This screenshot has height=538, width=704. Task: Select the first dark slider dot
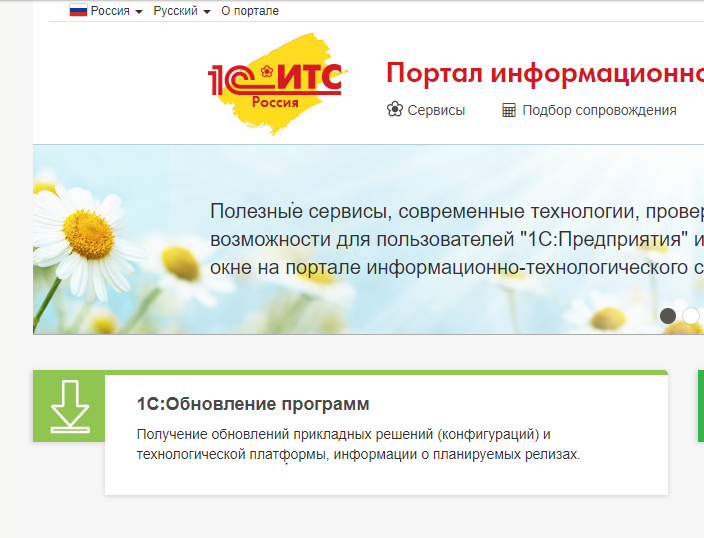(668, 316)
